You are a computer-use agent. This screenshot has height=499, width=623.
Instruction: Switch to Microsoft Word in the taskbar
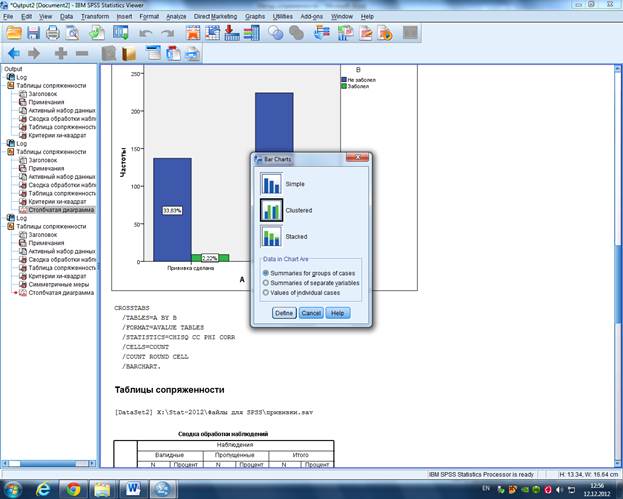(x=132, y=489)
